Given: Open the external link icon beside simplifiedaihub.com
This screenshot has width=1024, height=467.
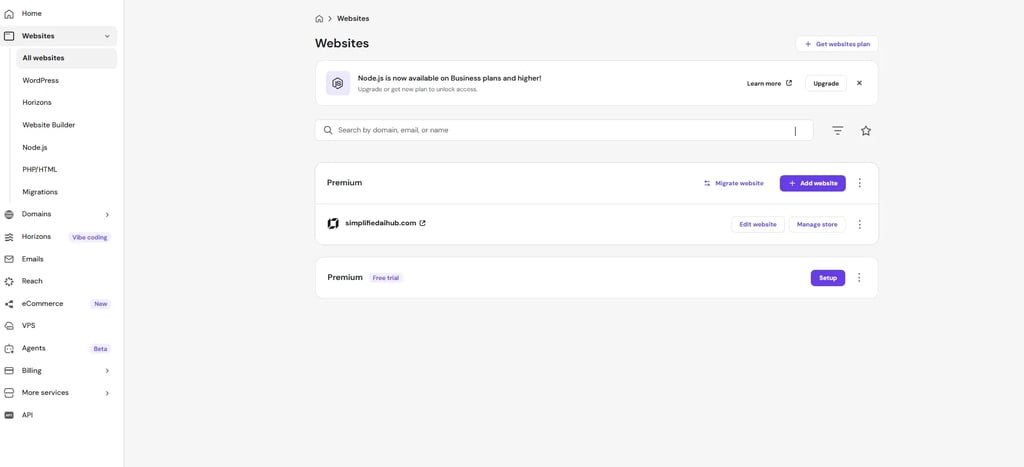Looking at the screenshot, I should (422, 223).
